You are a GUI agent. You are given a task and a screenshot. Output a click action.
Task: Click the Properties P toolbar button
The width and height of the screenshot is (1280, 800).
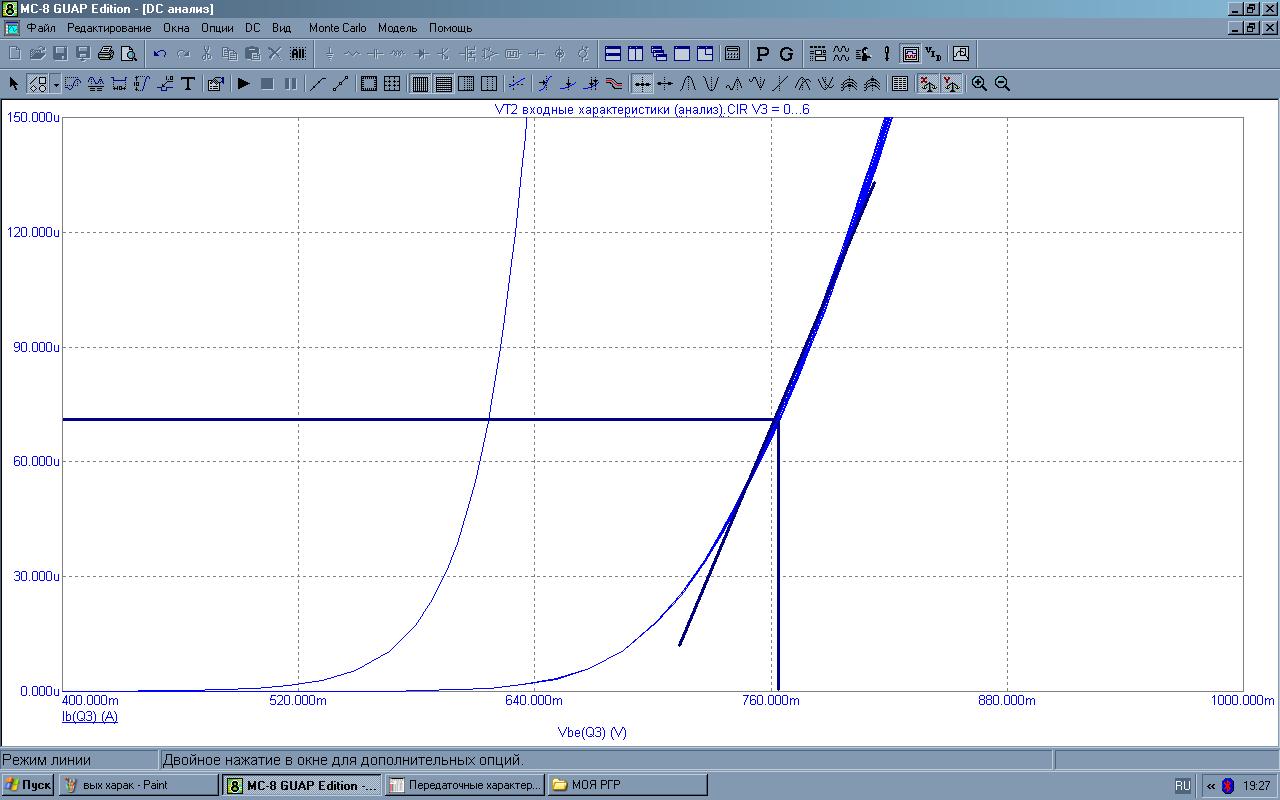point(763,54)
